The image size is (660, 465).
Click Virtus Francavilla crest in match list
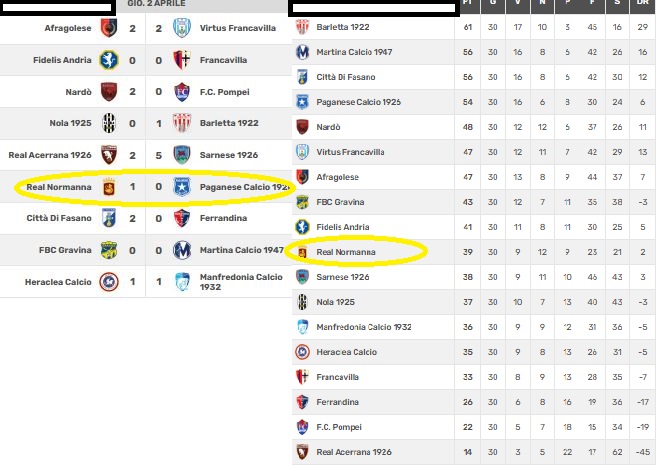coord(181,28)
